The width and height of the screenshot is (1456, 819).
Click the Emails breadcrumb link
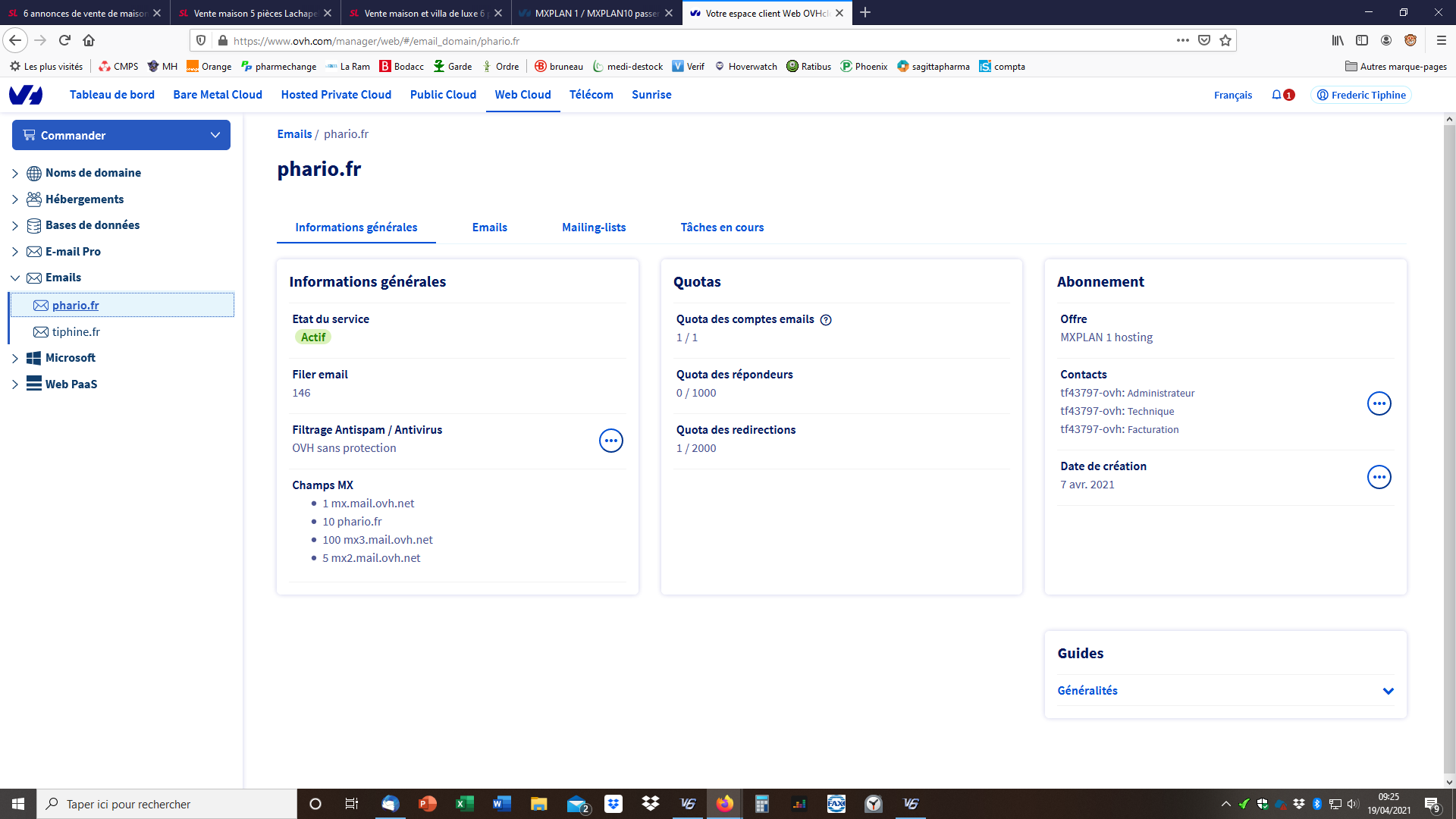tap(294, 134)
